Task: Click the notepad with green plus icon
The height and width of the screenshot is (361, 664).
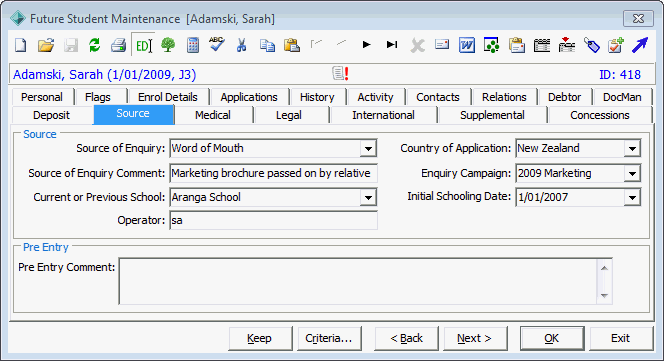Action: point(616,45)
